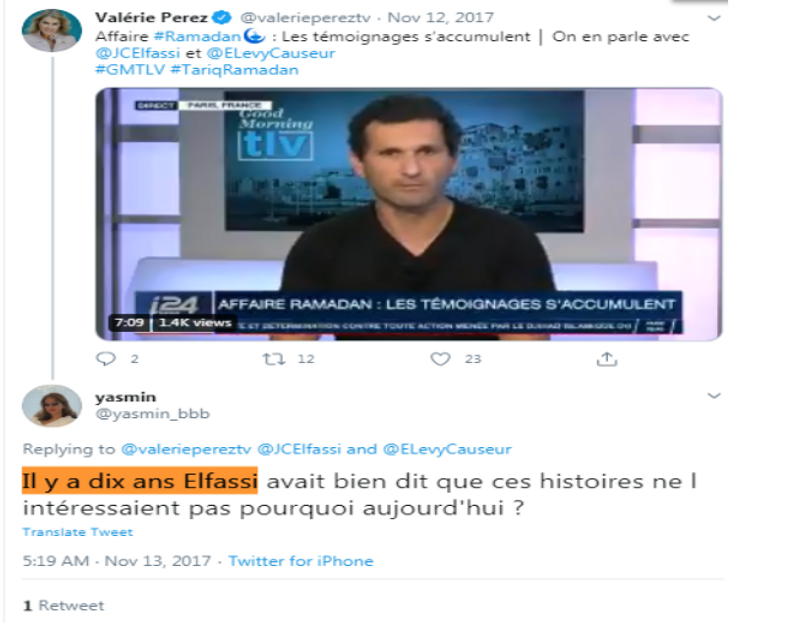Like the tweet with heart icon
The width and height of the screenshot is (790, 629).
(x=440, y=359)
